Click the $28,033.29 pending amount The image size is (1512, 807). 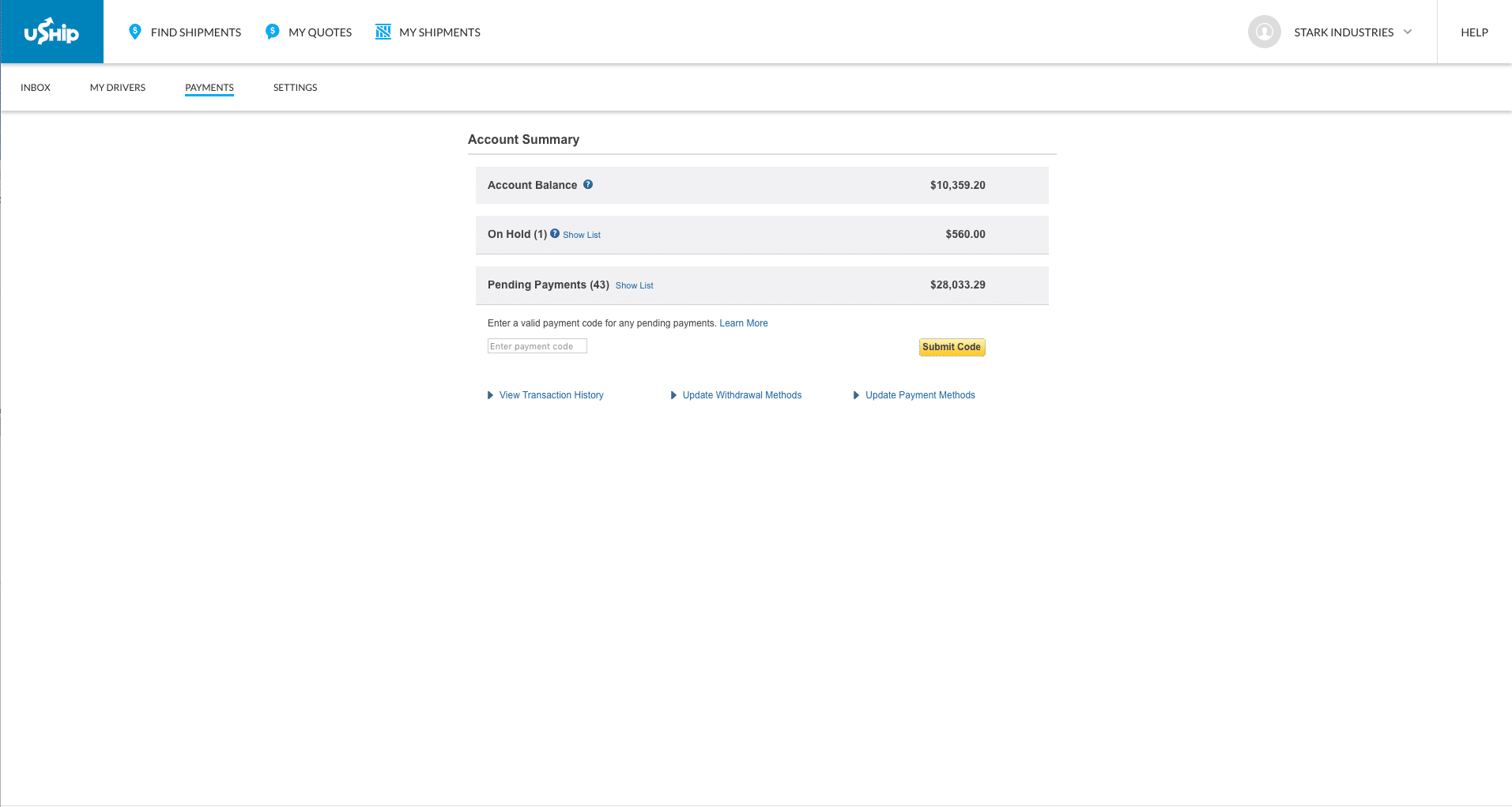(957, 285)
